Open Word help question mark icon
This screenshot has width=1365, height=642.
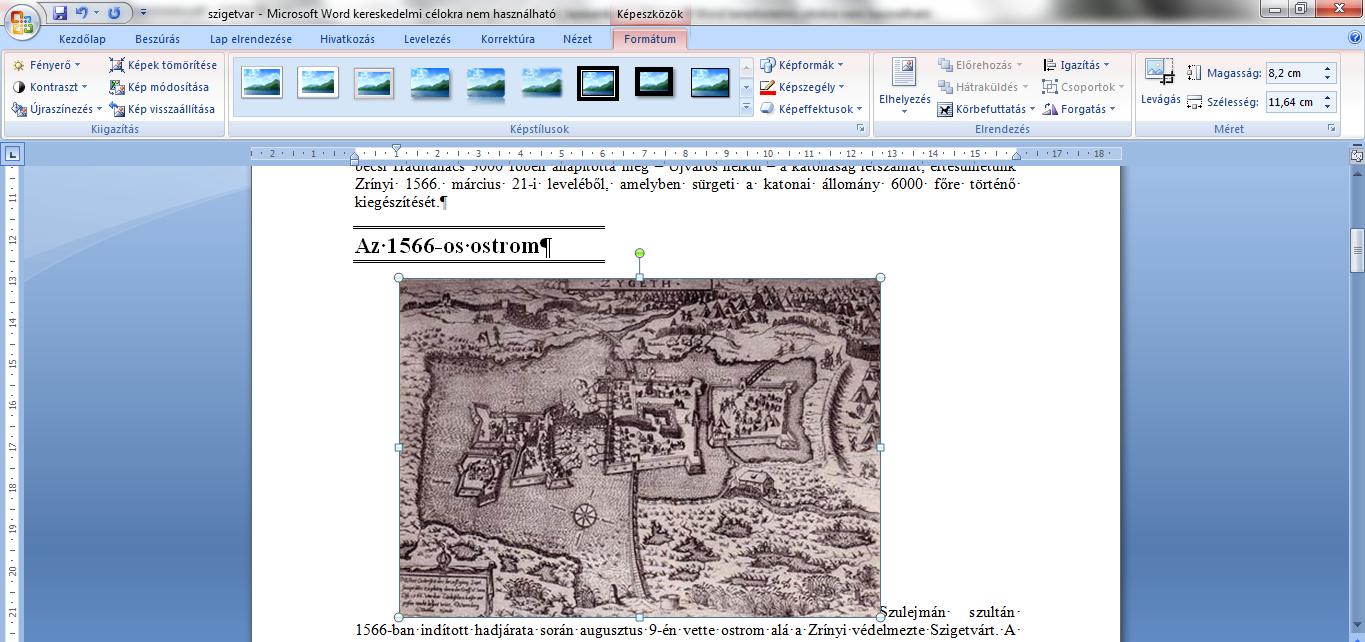tap(1355, 38)
